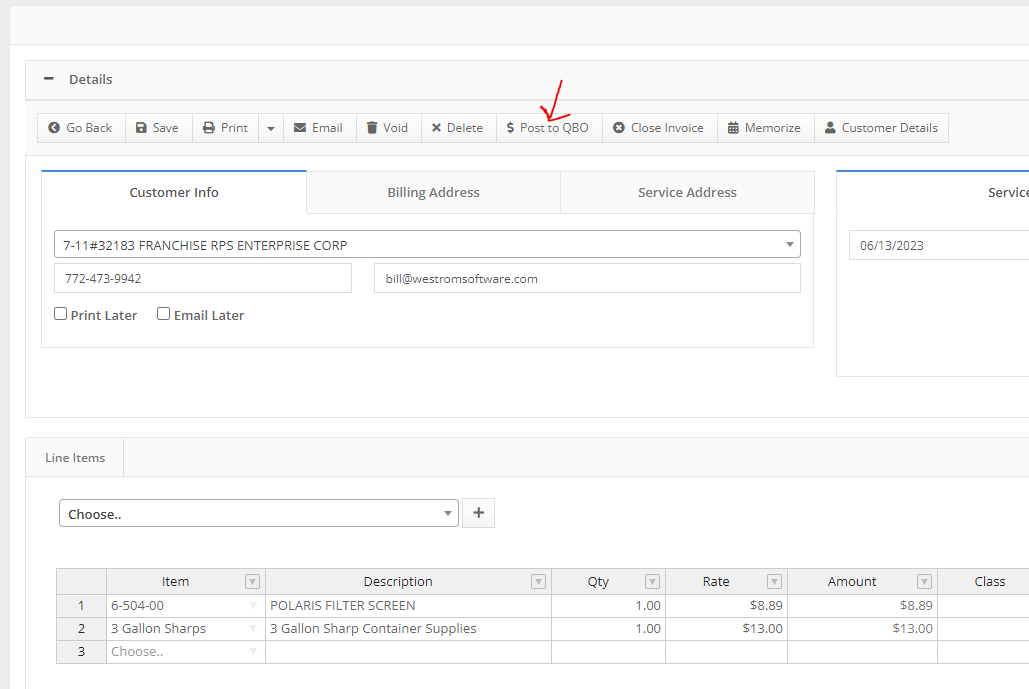Switch to the Billing Address tab
Screen dimensions: 1029x689
[433, 192]
